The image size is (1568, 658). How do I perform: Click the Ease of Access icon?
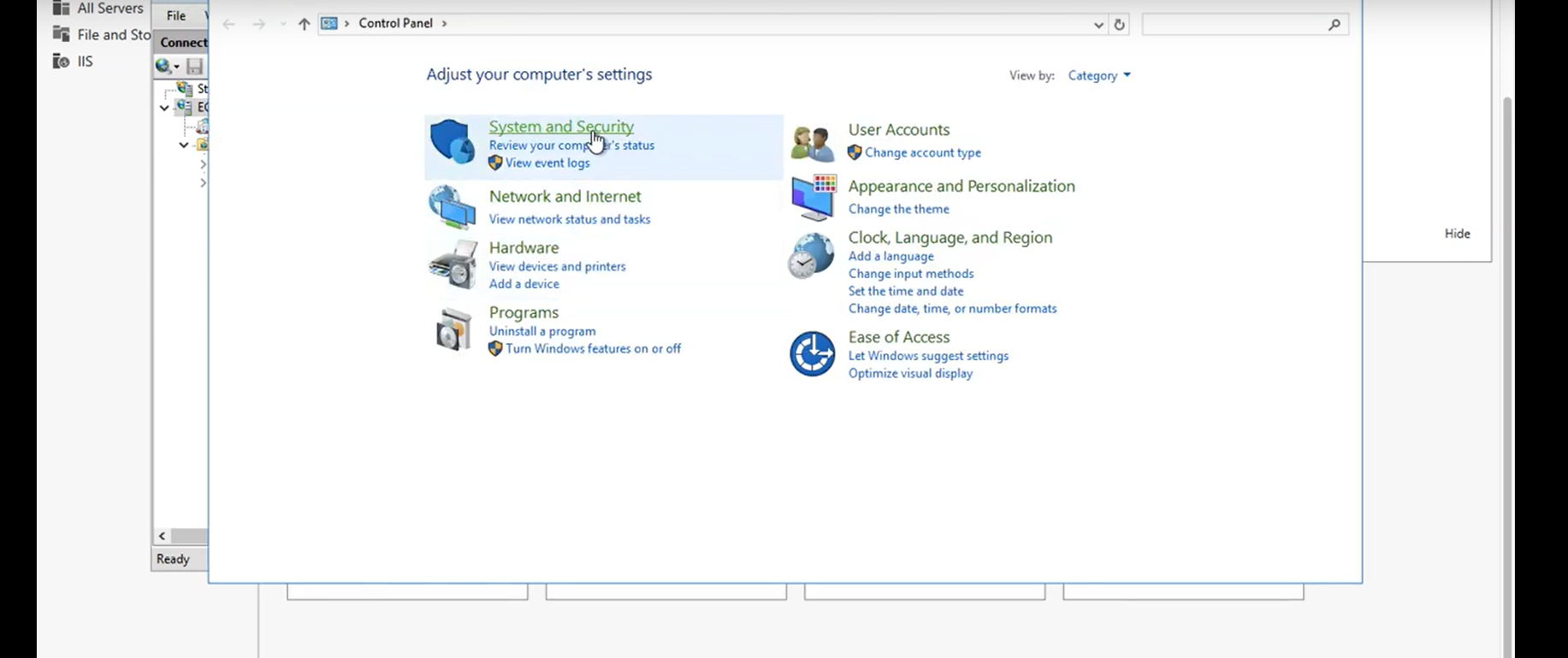click(812, 353)
